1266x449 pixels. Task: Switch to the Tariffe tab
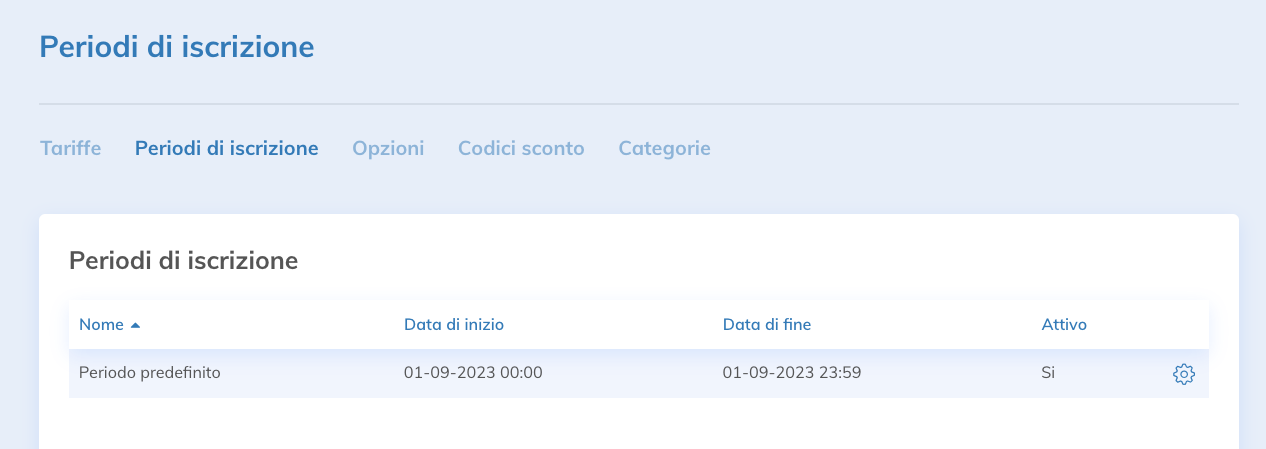point(70,148)
